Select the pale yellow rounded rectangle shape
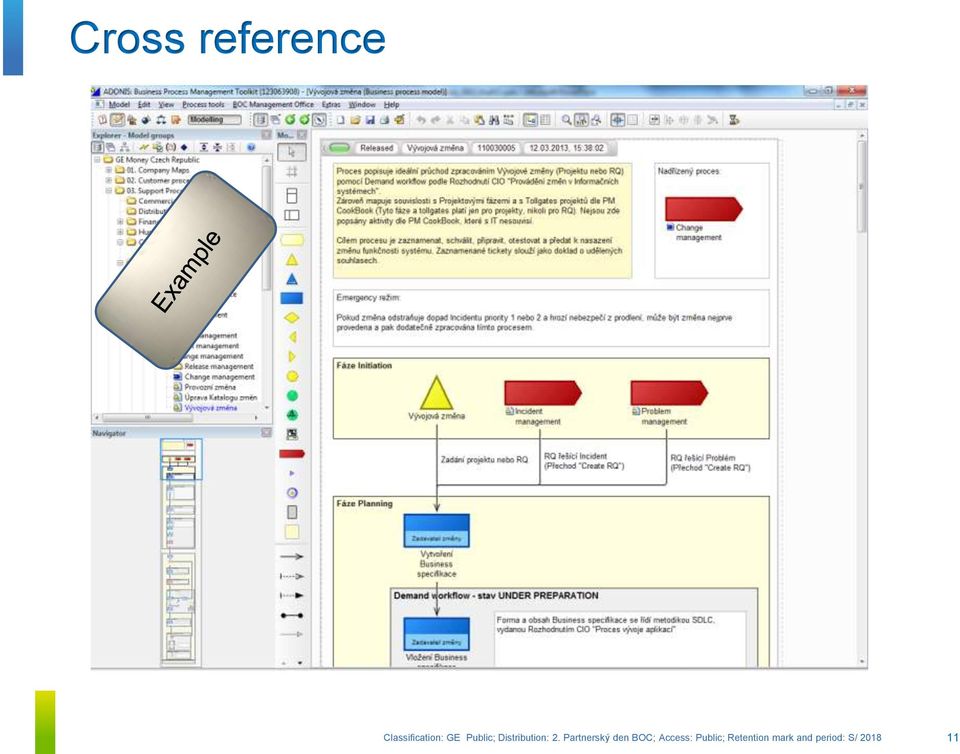The width and height of the screenshot is (960, 754). (292, 240)
